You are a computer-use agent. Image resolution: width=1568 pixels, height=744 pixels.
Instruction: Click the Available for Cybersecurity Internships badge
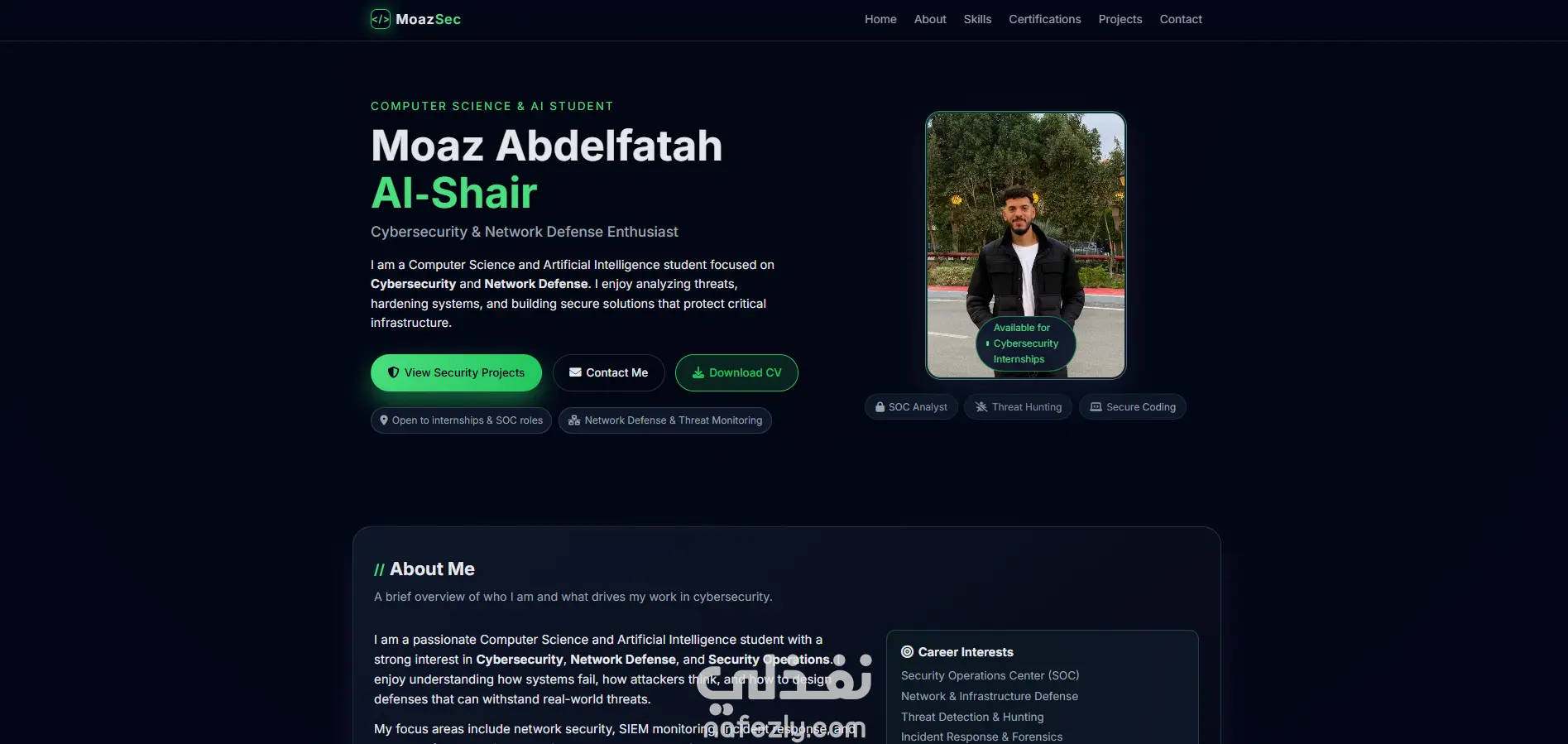coord(1026,343)
